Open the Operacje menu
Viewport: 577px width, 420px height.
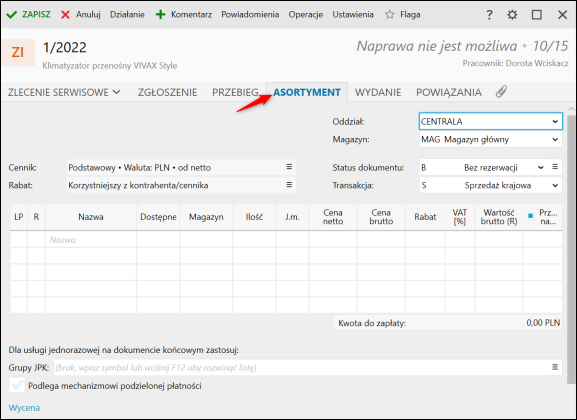pyautogui.click(x=306, y=15)
